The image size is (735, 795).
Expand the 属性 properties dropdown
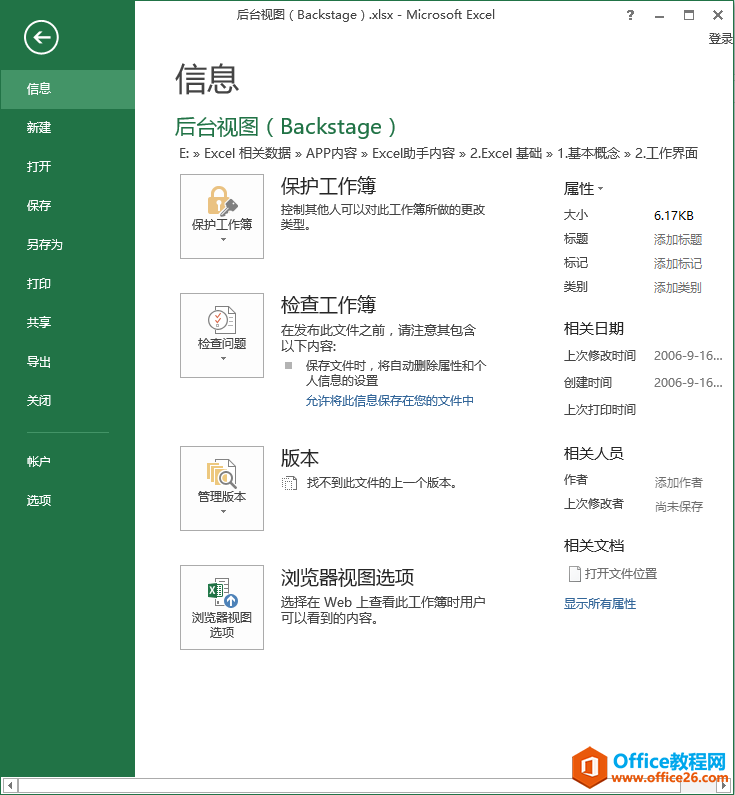point(583,188)
